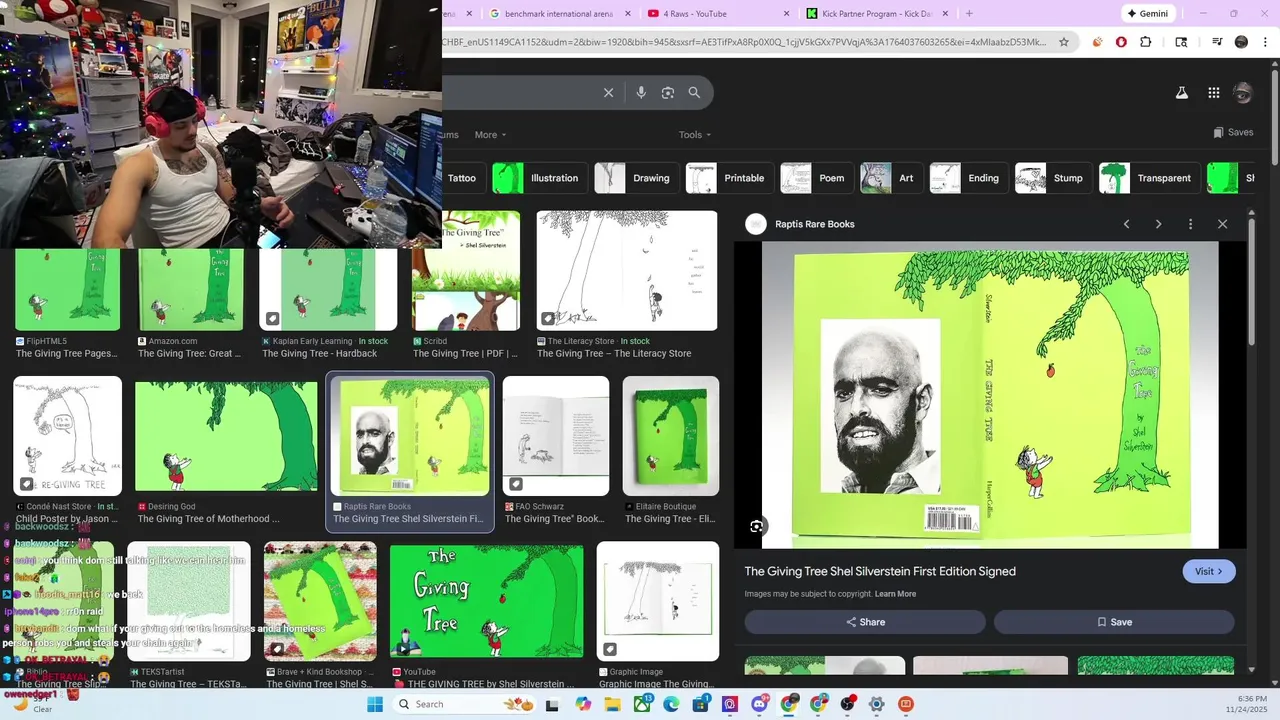Open The Literacy Store Giving Tree result

pyautogui.click(x=627, y=270)
